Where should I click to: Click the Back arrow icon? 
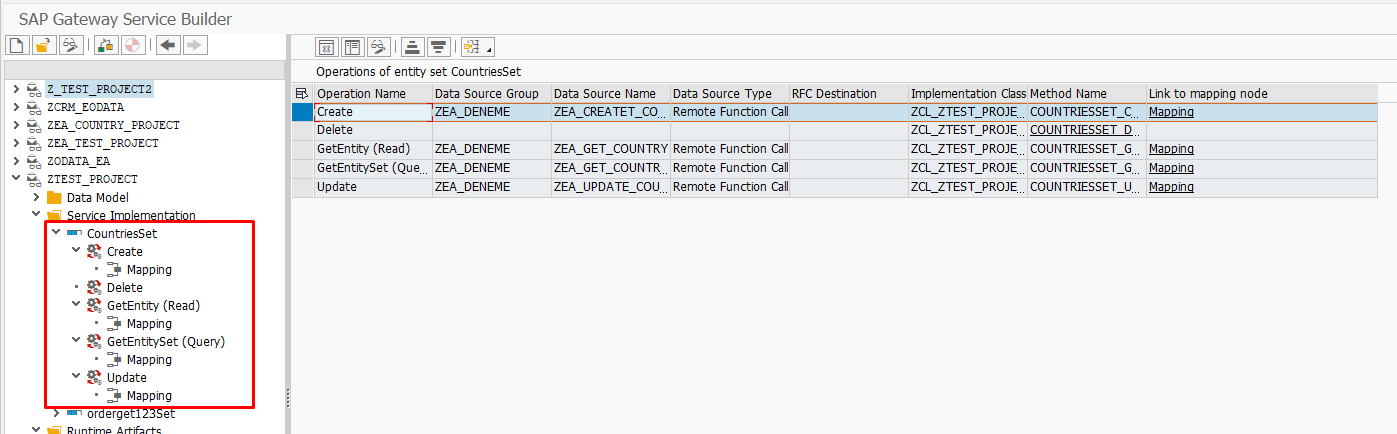168,45
